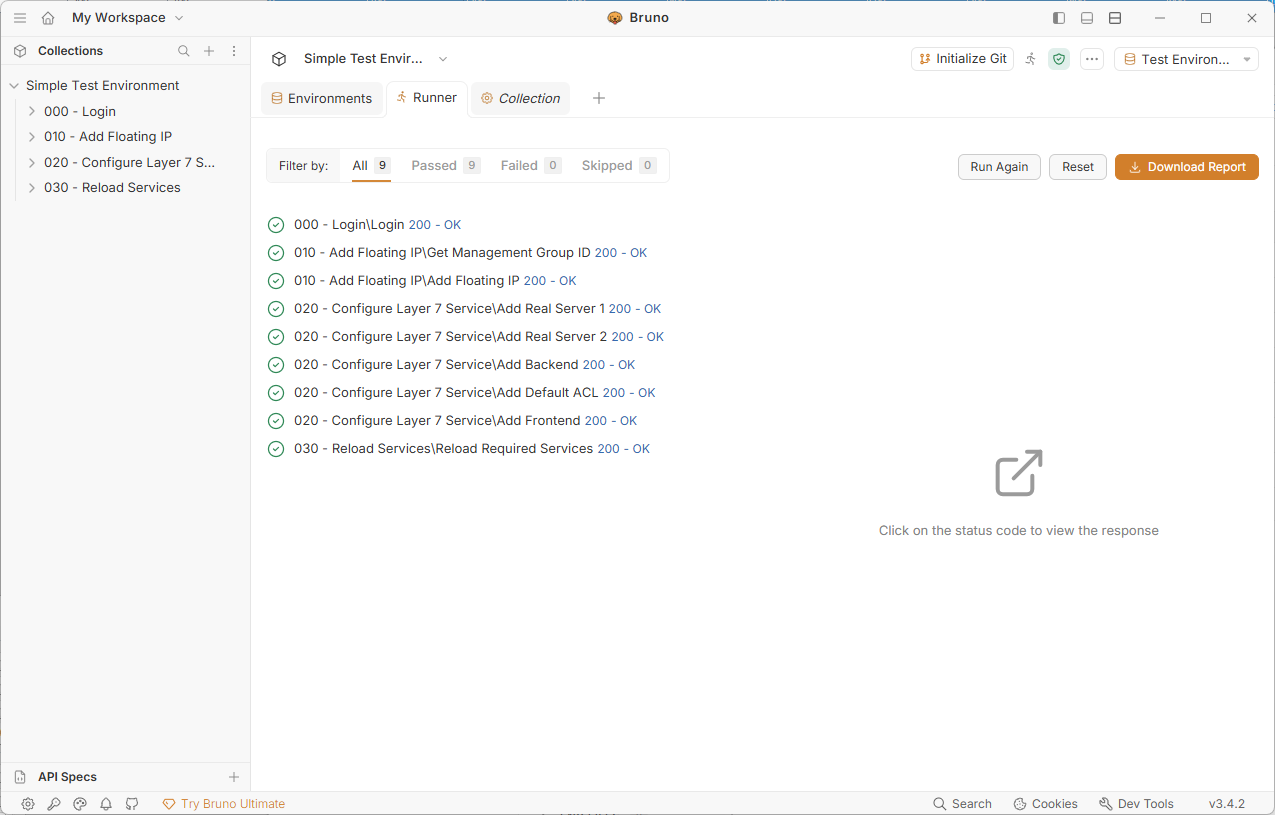Click the collection box icon beside title
Viewport: 1275px width, 815px height.
click(279, 59)
